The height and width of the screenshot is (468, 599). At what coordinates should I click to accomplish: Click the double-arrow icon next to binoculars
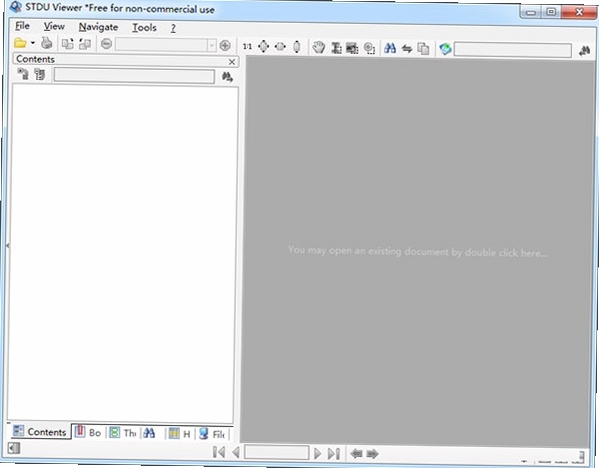[x=407, y=49]
